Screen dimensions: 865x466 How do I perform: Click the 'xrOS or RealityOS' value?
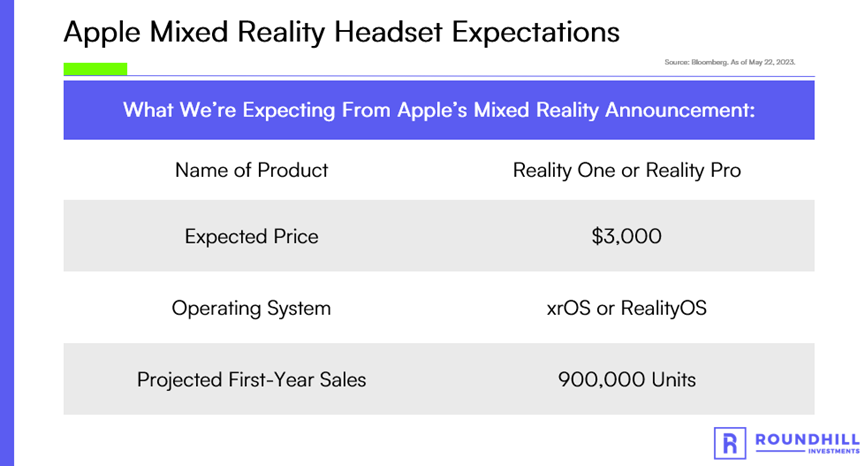pyautogui.click(x=627, y=308)
